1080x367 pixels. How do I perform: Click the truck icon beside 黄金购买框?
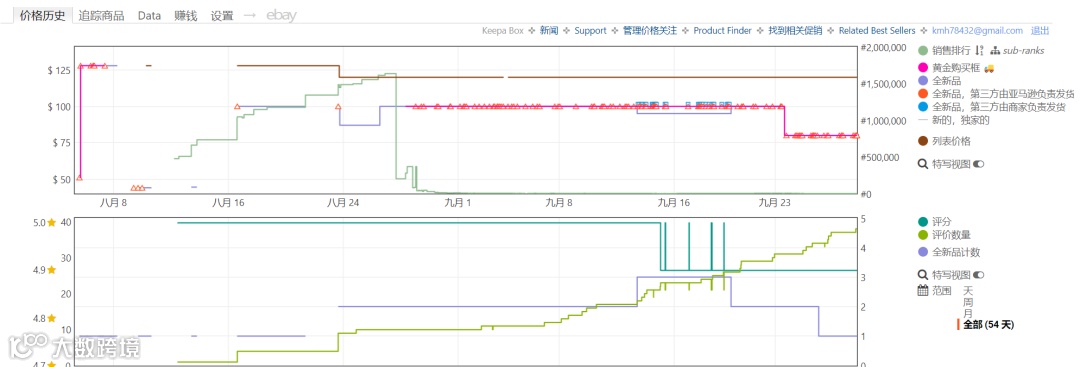pyautogui.click(x=989, y=68)
